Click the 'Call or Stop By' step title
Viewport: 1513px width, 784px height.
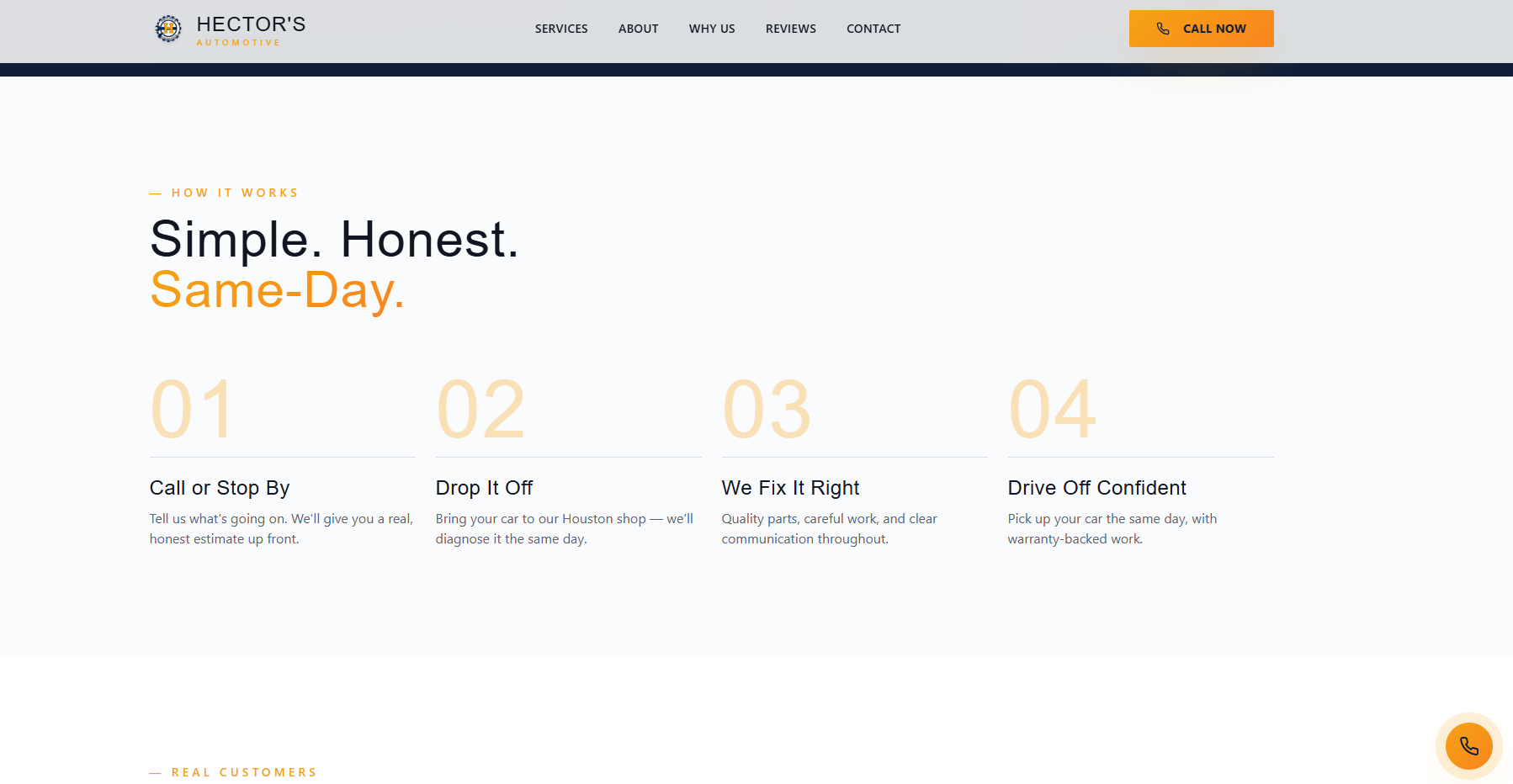pyautogui.click(x=220, y=488)
